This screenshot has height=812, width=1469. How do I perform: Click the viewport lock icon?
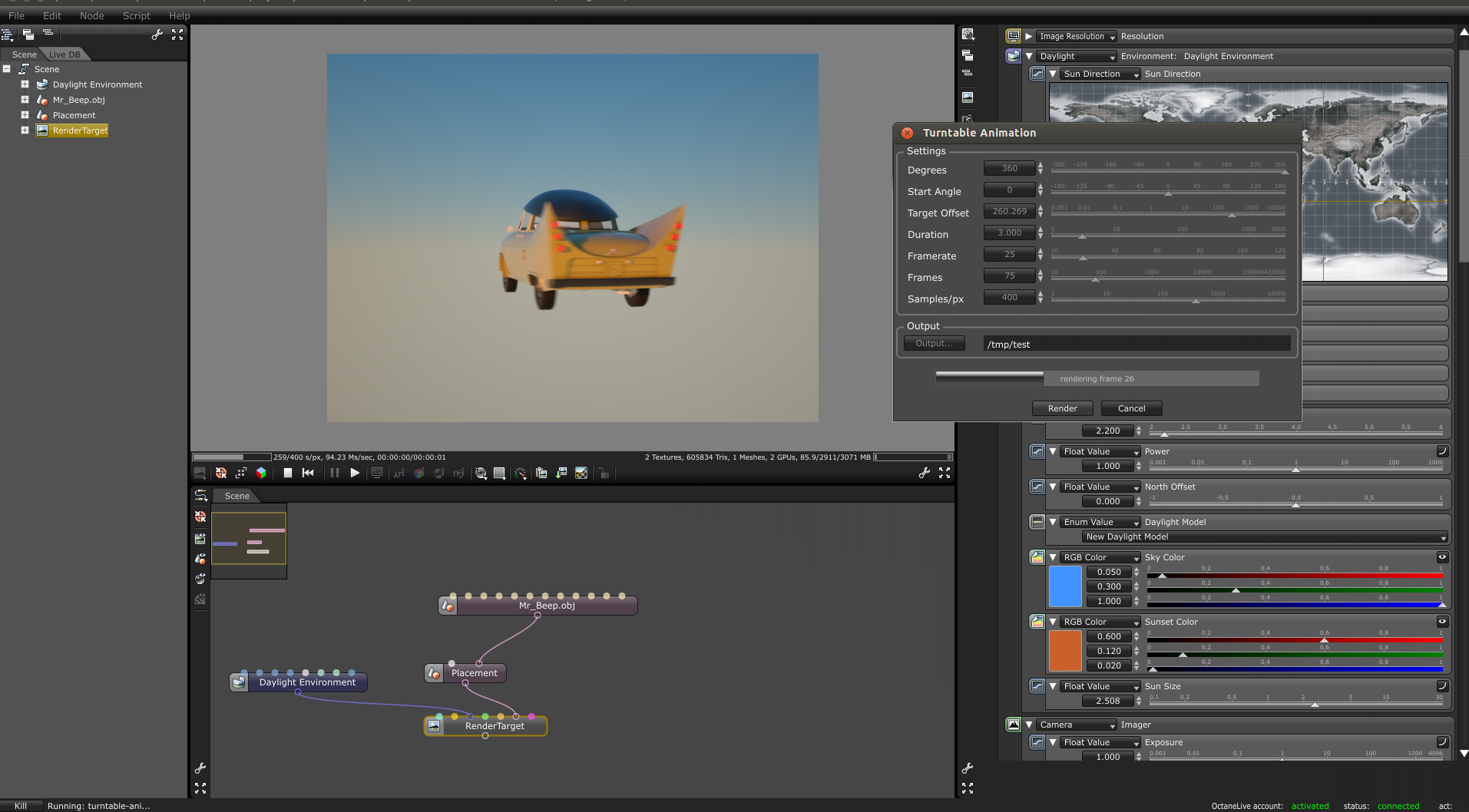click(604, 474)
